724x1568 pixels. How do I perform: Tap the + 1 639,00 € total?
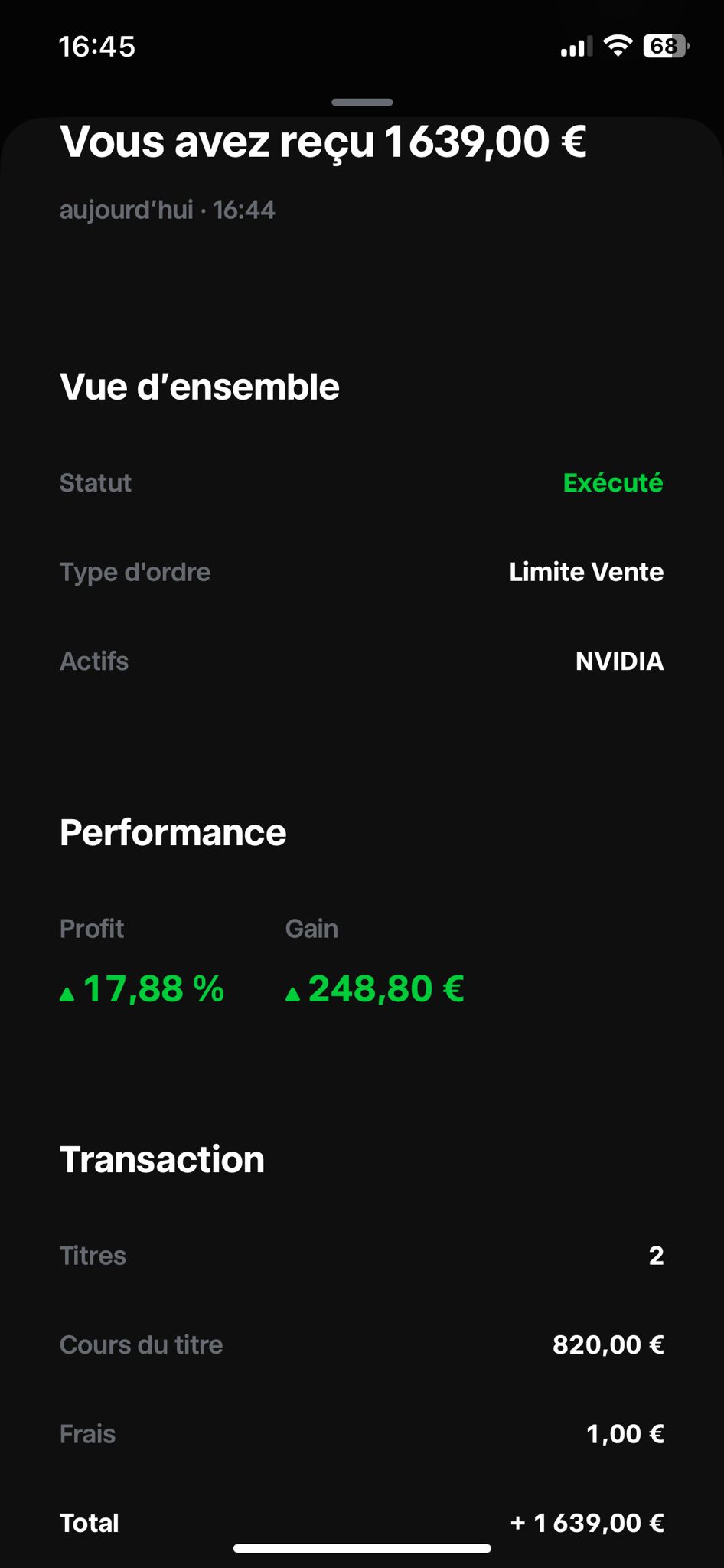pyautogui.click(x=586, y=1523)
